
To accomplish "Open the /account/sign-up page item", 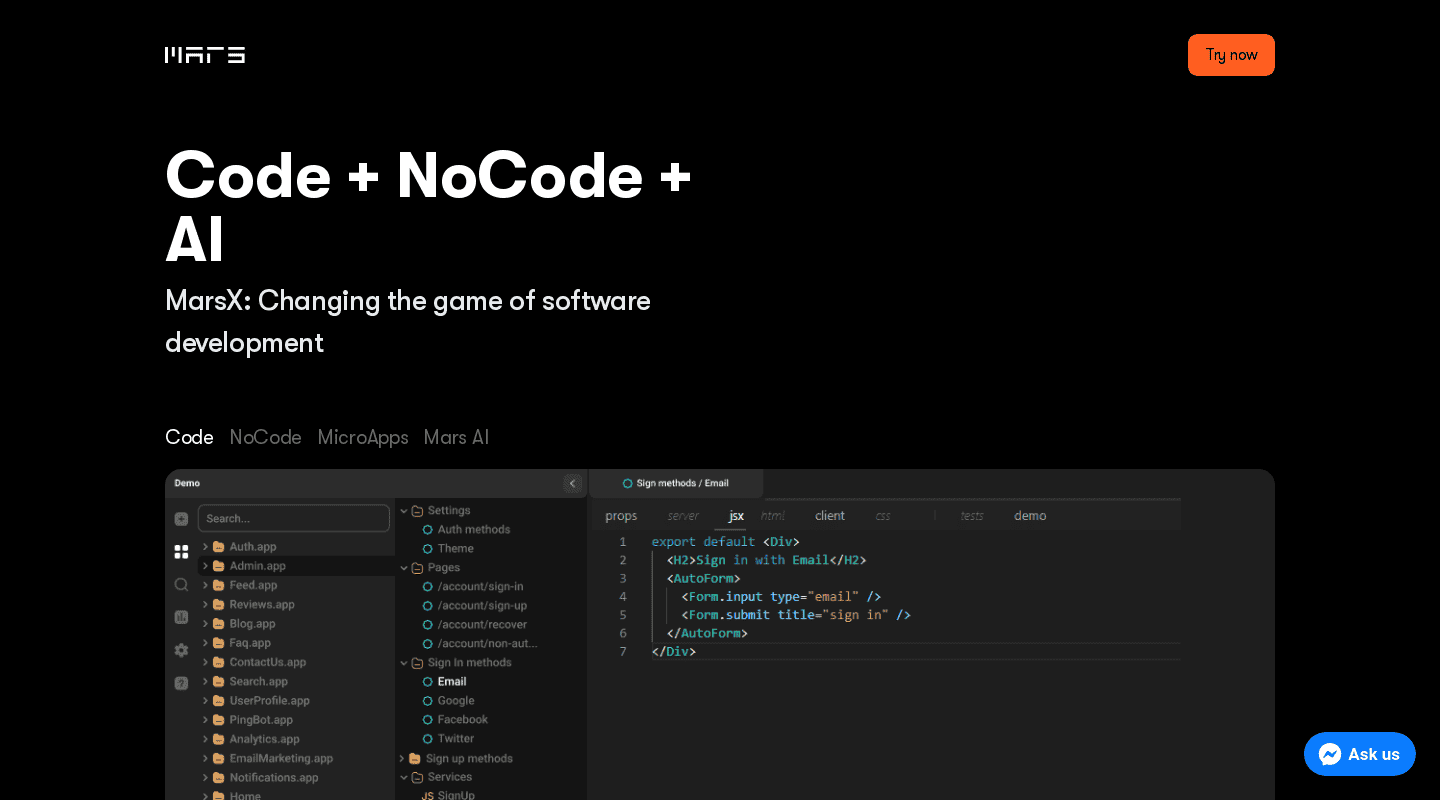I will click(482, 605).
